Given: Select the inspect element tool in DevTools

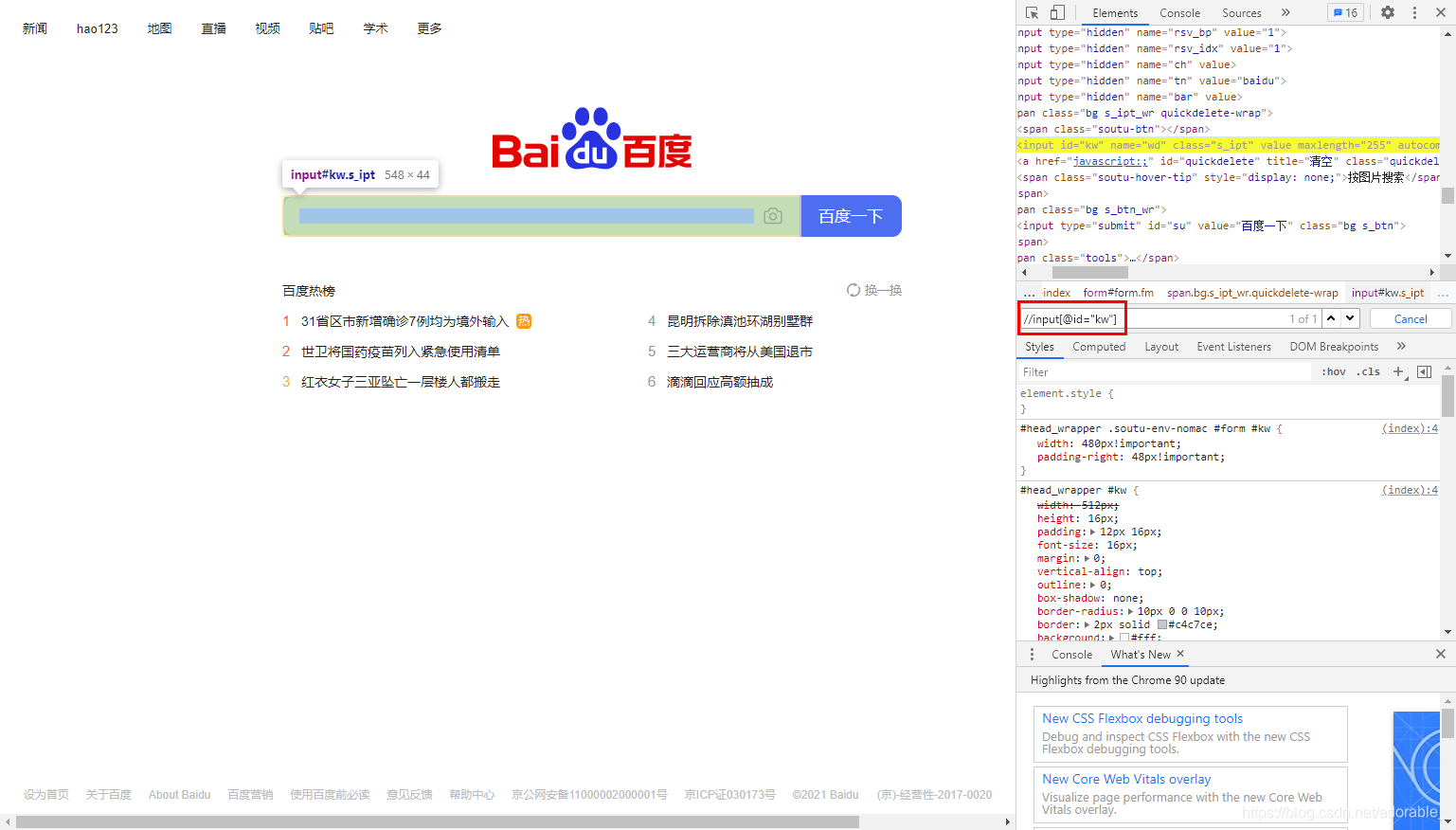Looking at the screenshot, I should [1031, 12].
